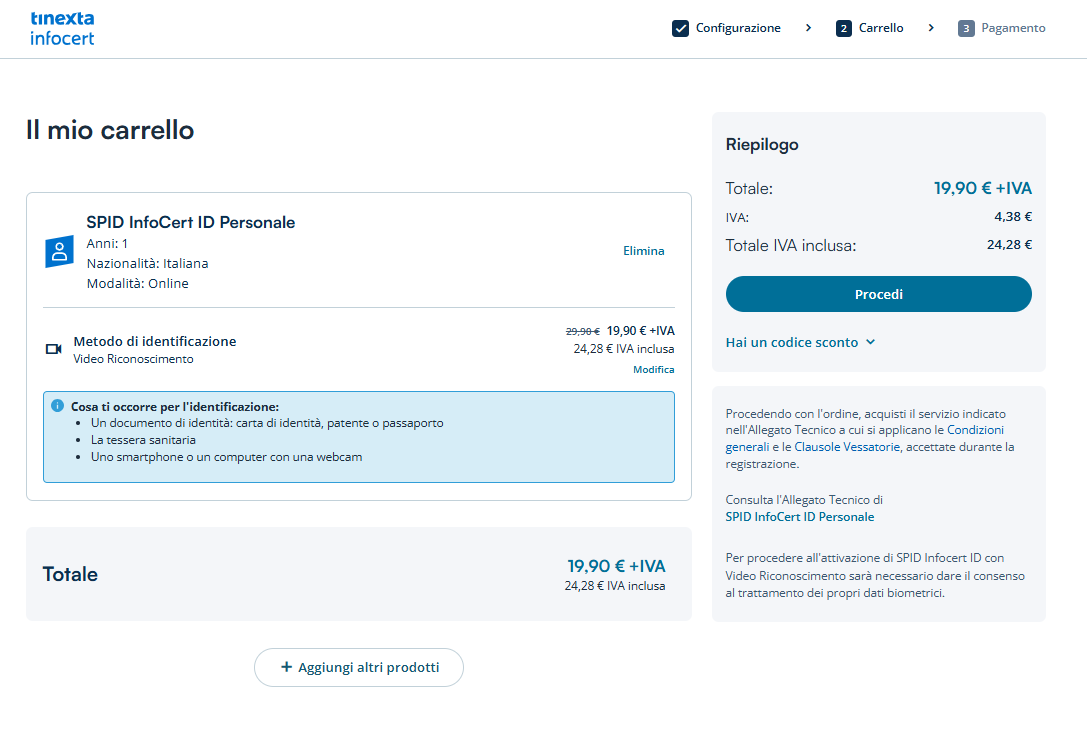
Task: Click the step 2 Carrello number badge
Action: pyautogui.click(x=844, y=28)
